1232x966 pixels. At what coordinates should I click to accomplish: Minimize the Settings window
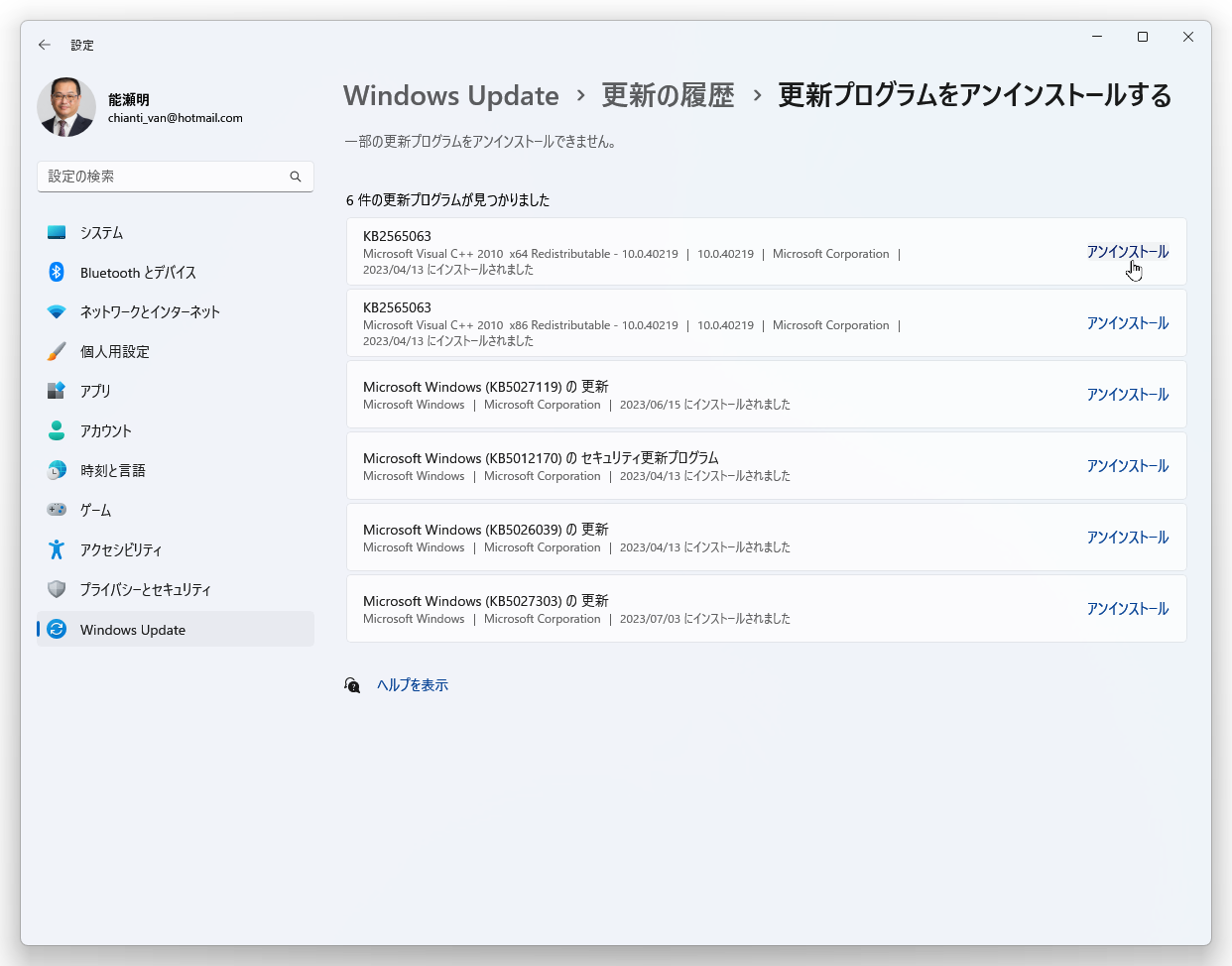1097,37
